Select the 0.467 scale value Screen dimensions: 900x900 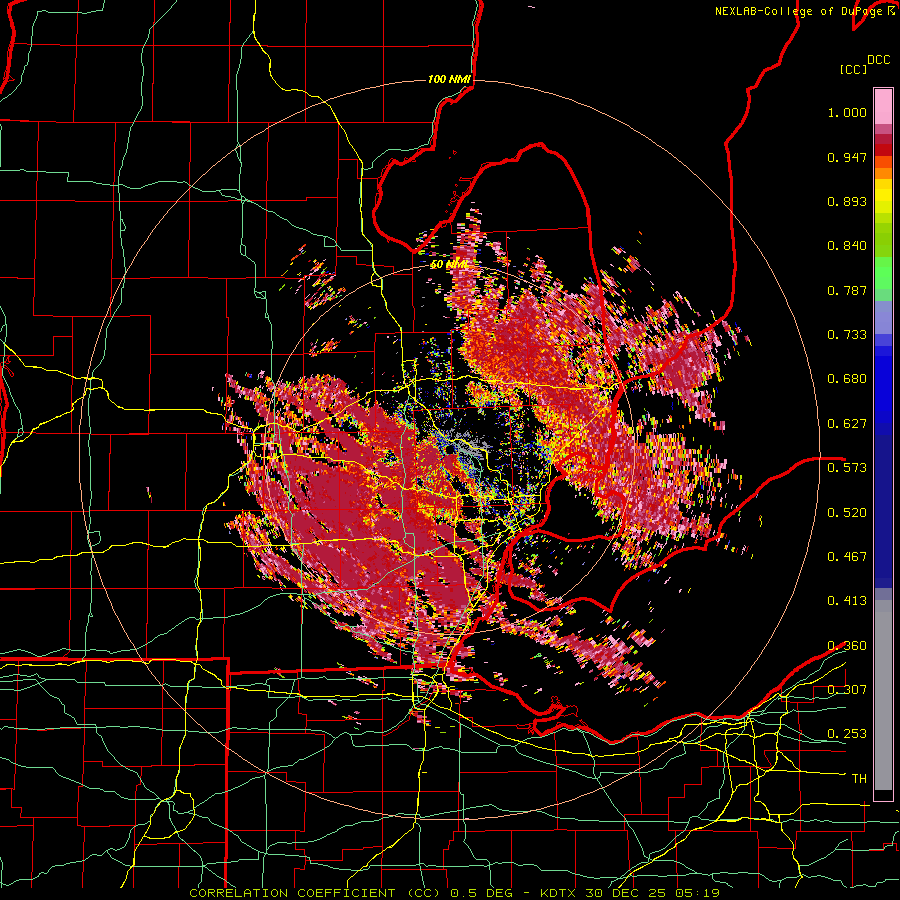pos(847,556)
